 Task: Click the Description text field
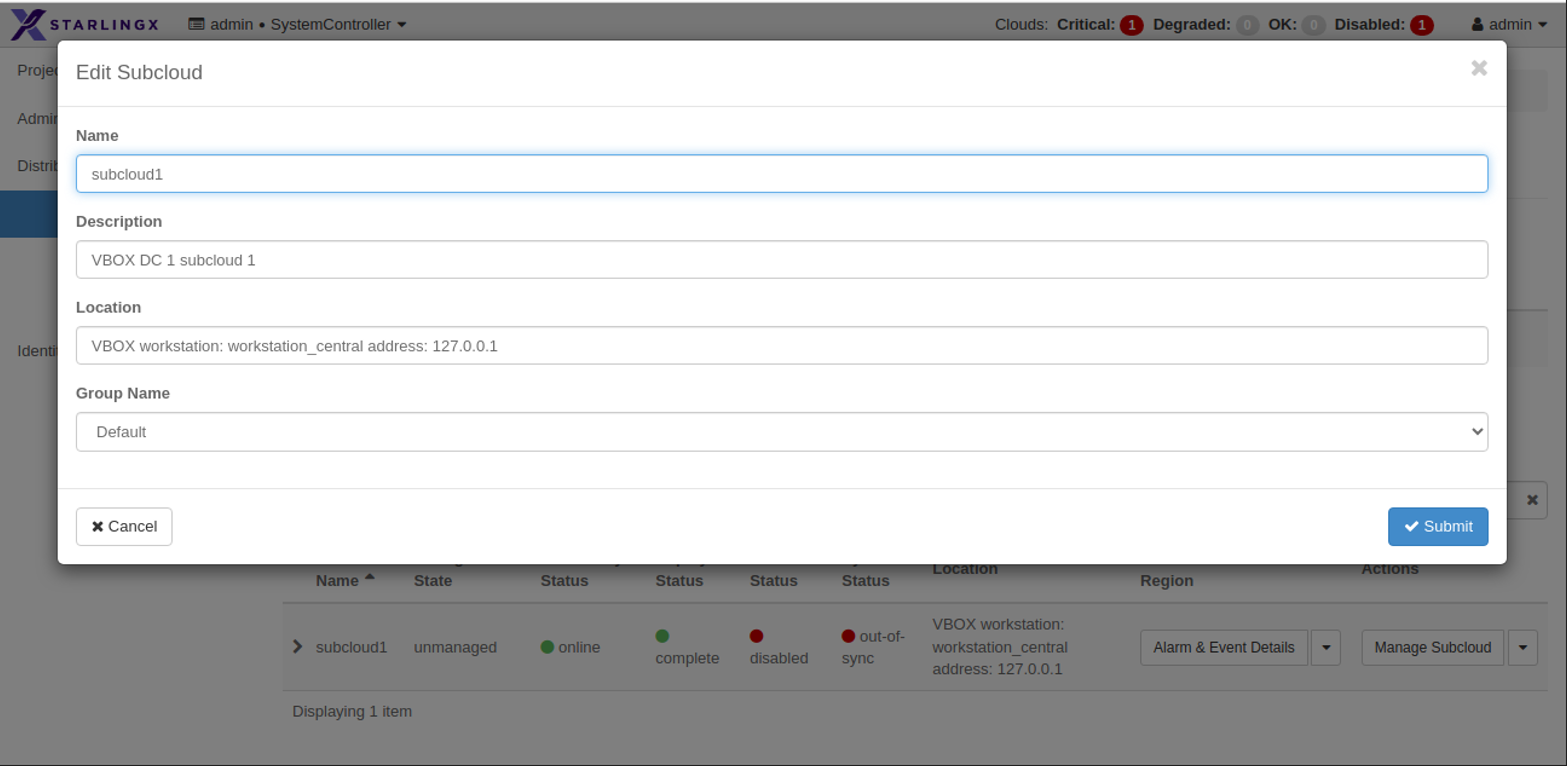point(781,260)
